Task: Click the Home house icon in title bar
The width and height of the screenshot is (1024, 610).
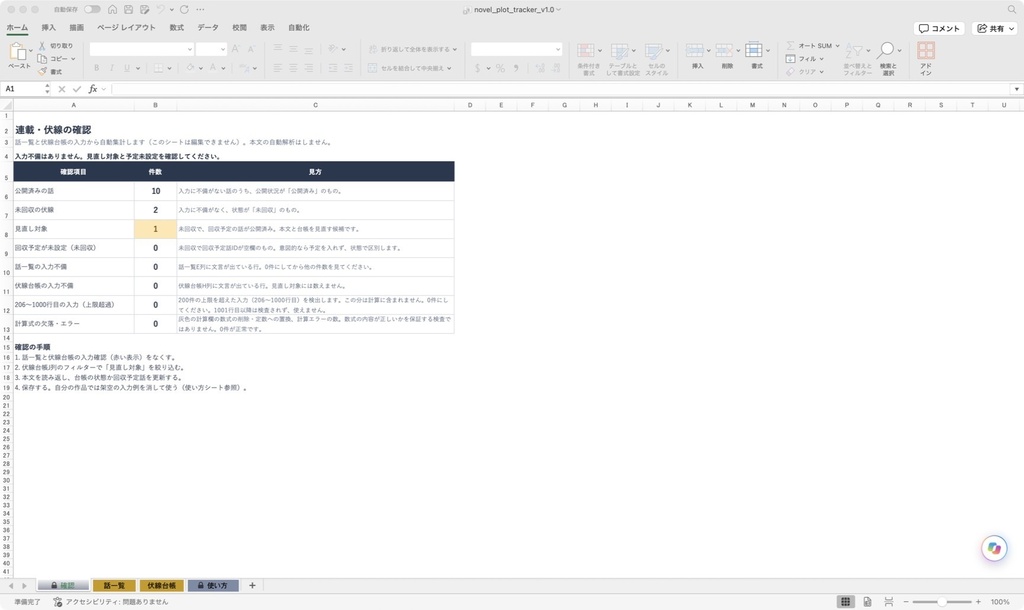Action: click(112, 9)
